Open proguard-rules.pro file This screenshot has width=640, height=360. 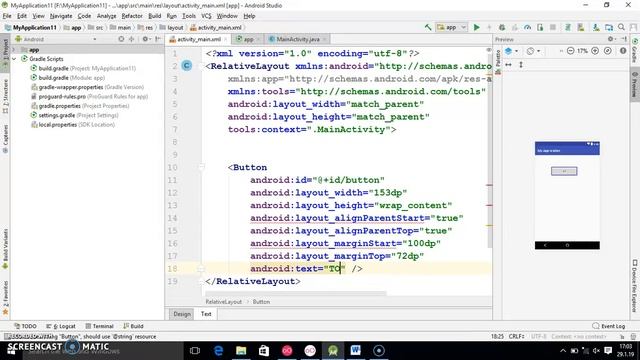point(89,96)
